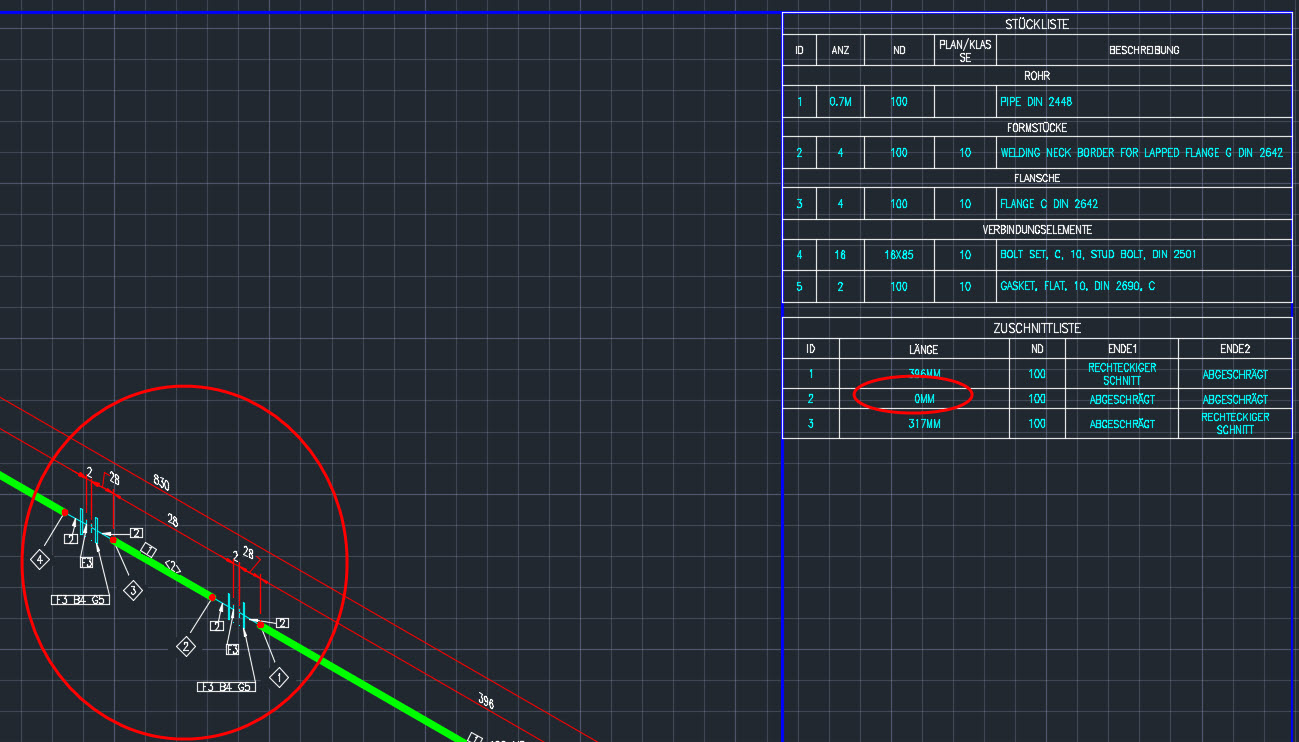Select the 'F3 B4 G5' label near balloon 4
Image resolution: width=1299 pixels, height=742 pixels.
click(80, 600)
